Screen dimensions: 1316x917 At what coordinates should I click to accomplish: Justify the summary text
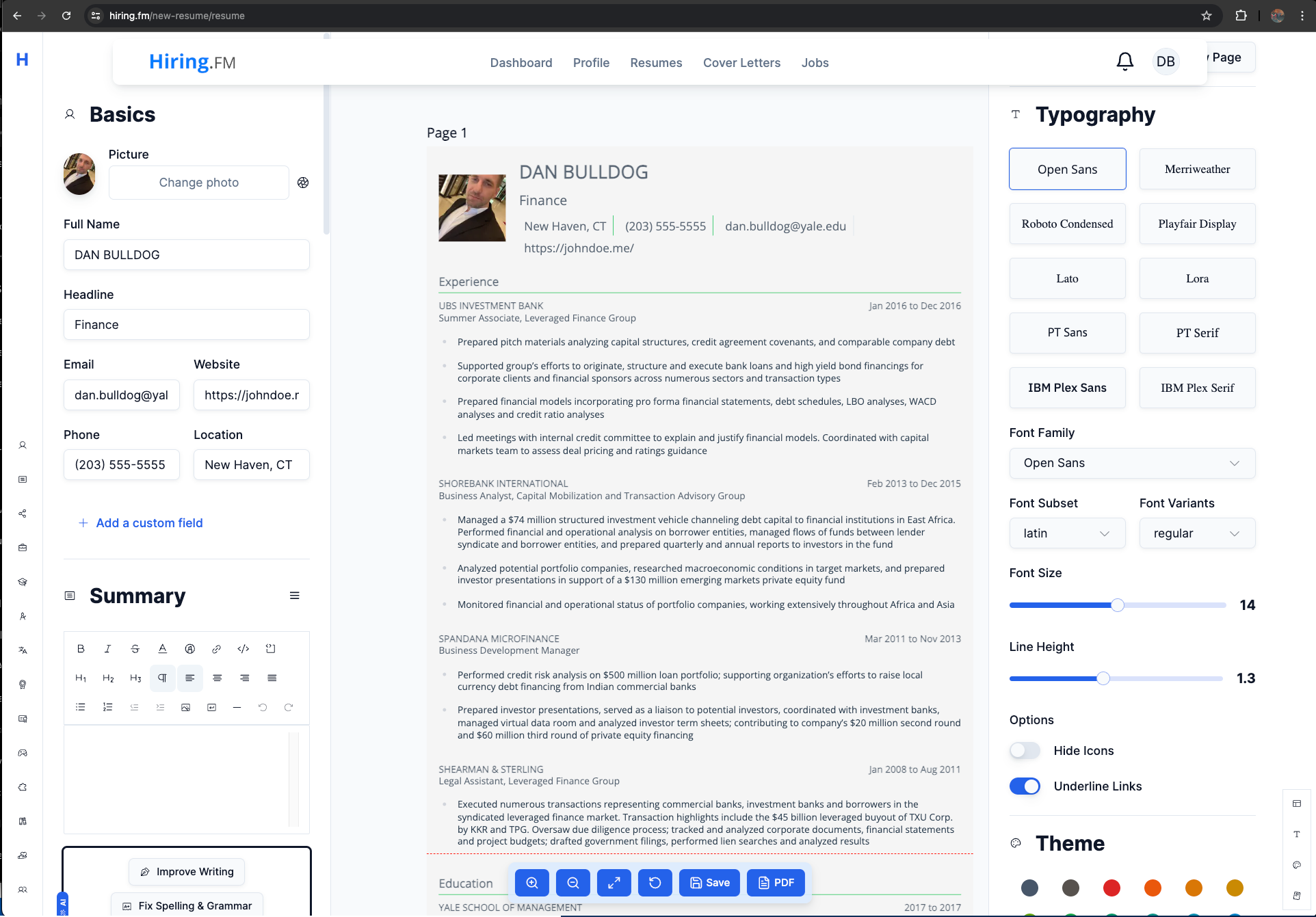(x=272, y=678)
